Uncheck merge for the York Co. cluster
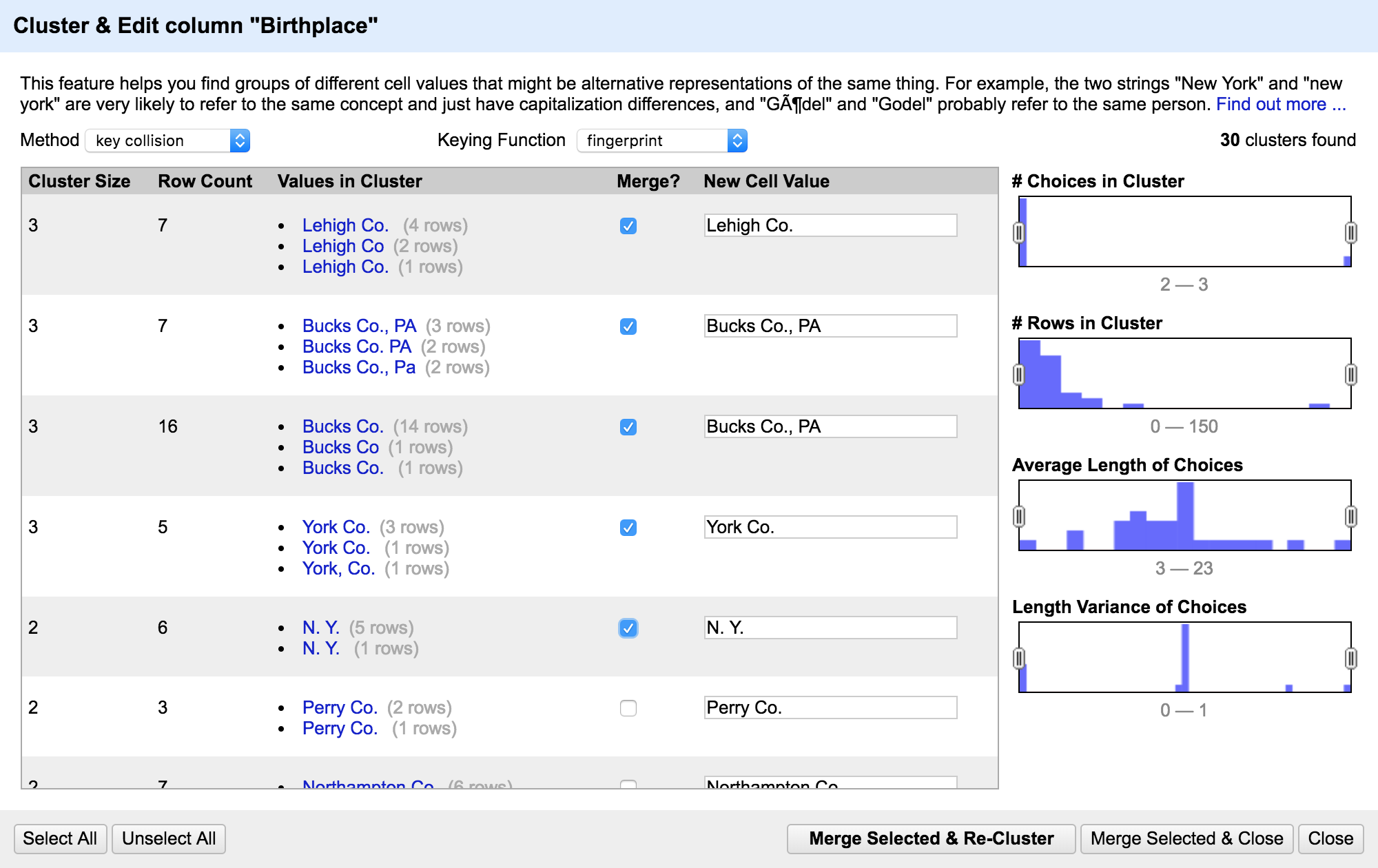This screenshot has height=868, width=1378. pos(628,528)
